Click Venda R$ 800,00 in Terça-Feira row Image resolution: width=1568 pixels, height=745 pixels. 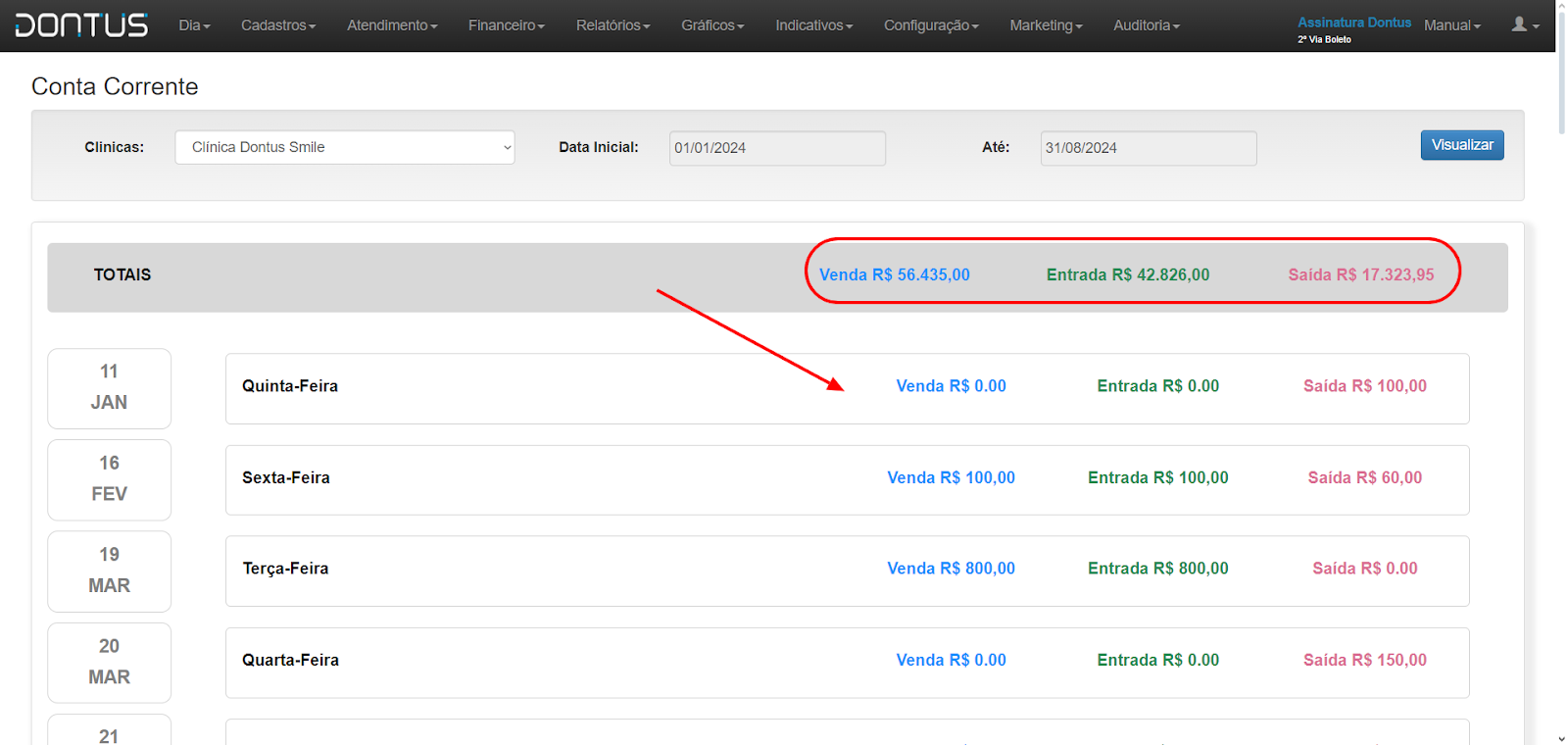[952, 569]
